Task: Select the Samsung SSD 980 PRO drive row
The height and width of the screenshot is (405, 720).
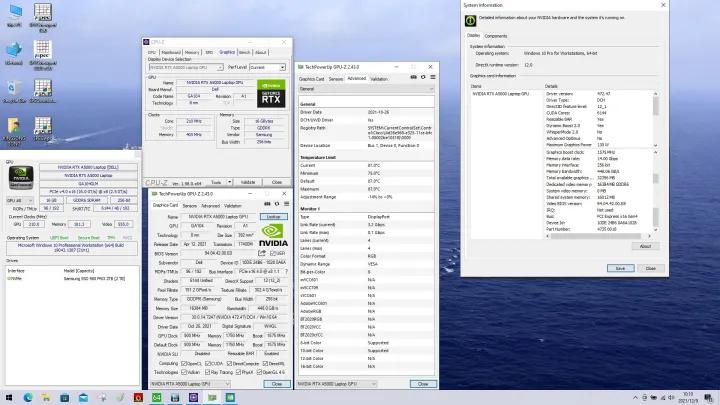Action: (72, 278)
